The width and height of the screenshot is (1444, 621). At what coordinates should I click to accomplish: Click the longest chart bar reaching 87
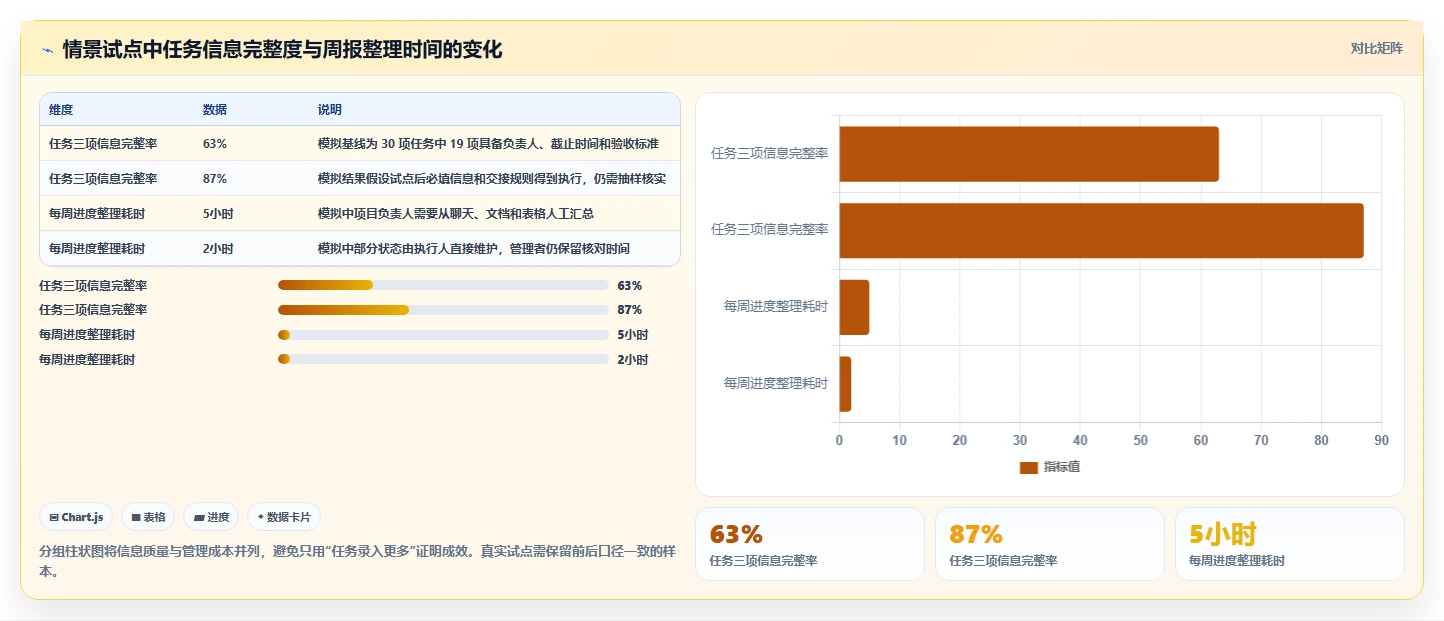click(1101, 231)
